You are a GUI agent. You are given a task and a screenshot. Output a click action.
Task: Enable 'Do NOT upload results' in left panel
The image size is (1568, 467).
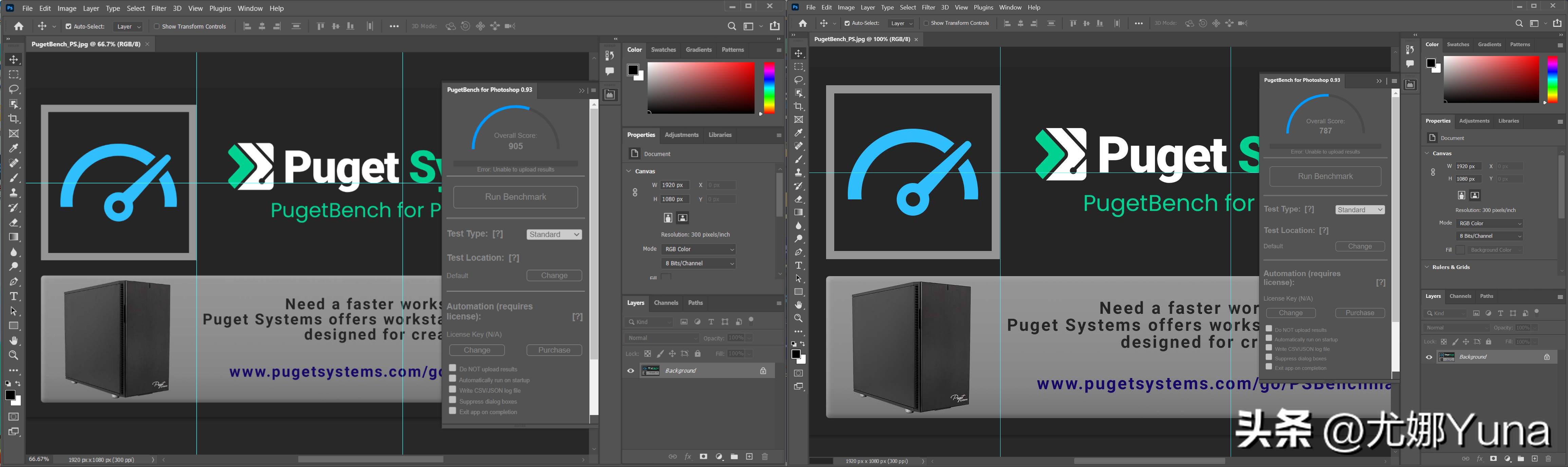click(452, 368)
